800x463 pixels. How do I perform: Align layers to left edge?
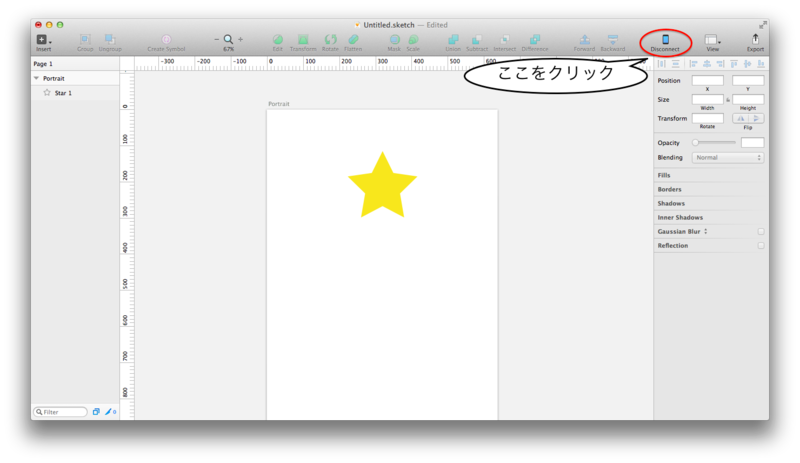click(x=693, y=64)
